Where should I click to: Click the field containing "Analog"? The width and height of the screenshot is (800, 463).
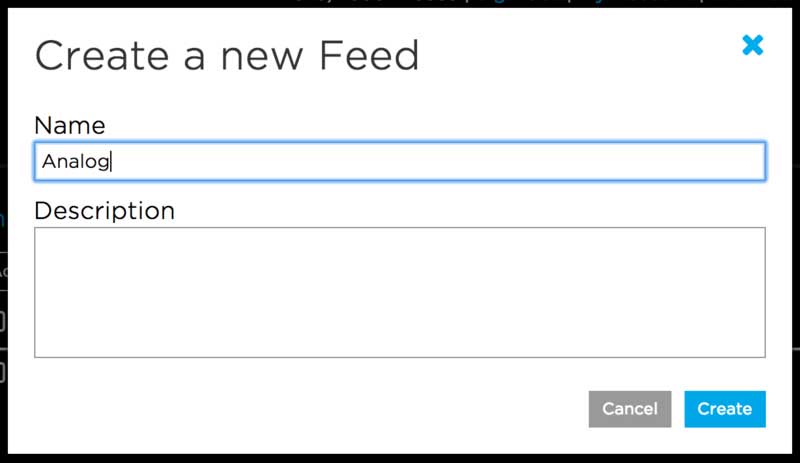[x=400, y=161]
